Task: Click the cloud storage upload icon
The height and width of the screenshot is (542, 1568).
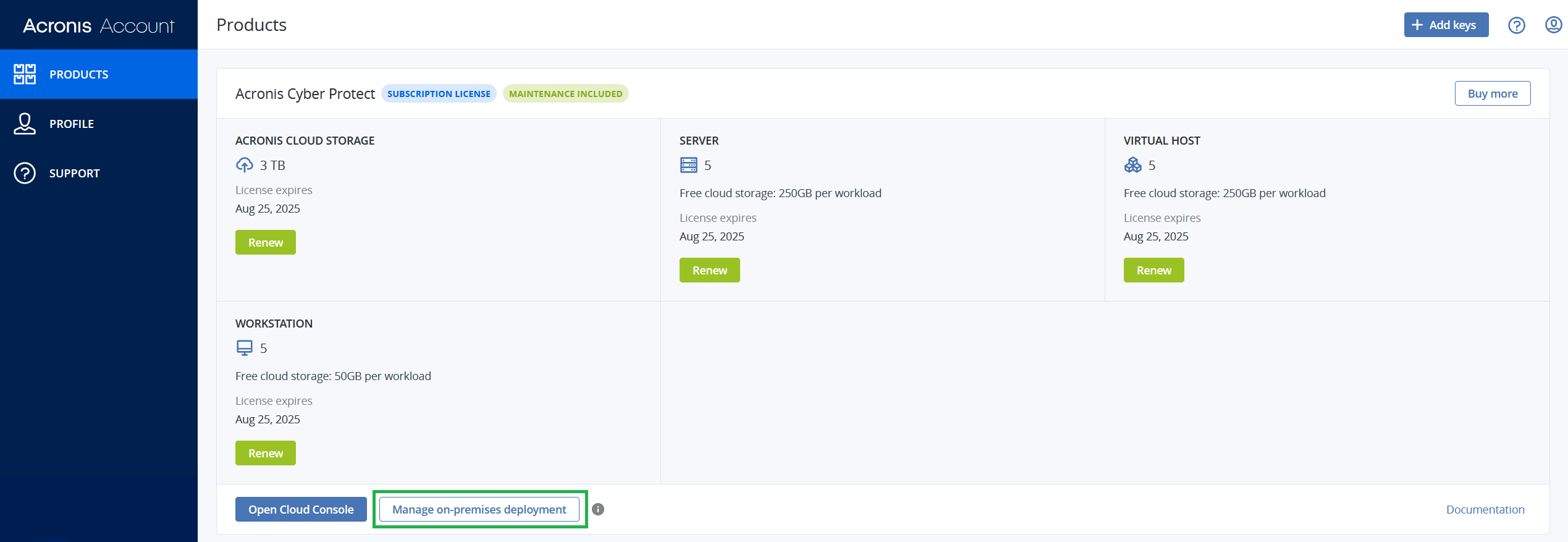Action: [x=245, y=165]
